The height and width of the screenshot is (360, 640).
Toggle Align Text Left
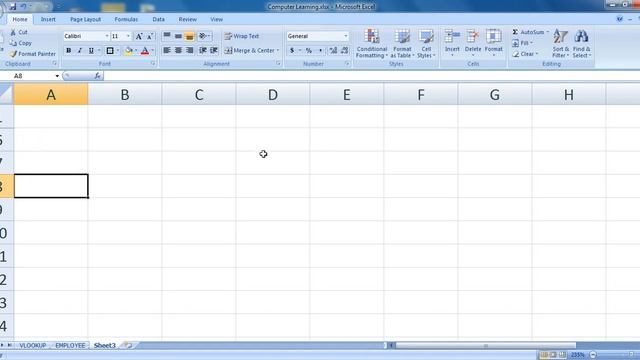pos(167,50)
